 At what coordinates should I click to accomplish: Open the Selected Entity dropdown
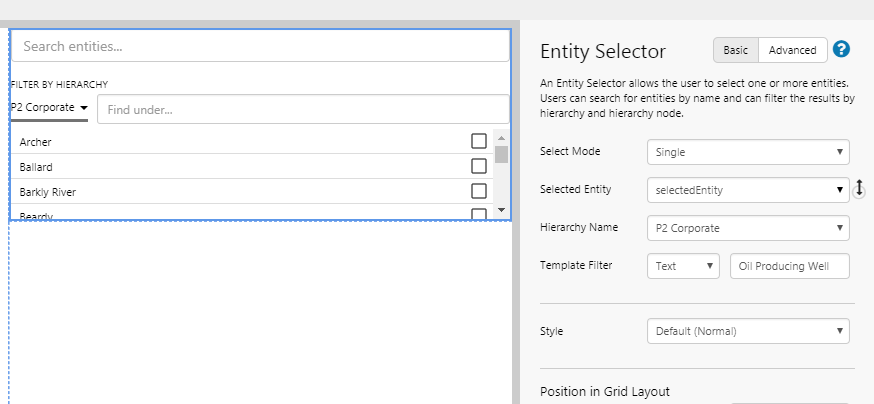(748, 190)
